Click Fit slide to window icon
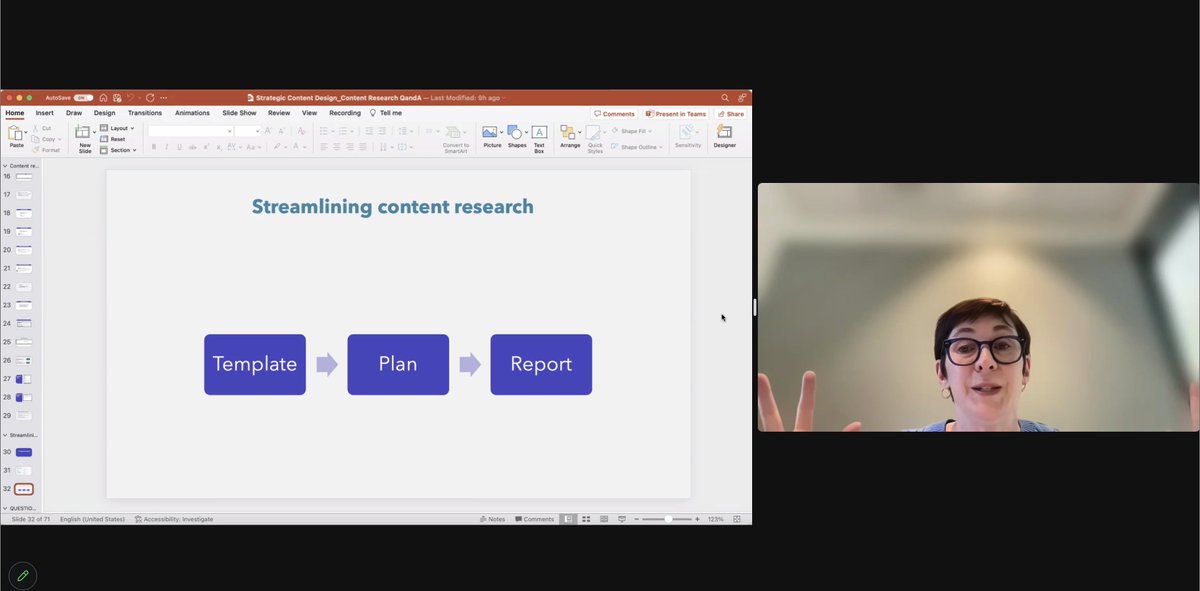This screenshot has height=591, width=1200. point(737,519)
